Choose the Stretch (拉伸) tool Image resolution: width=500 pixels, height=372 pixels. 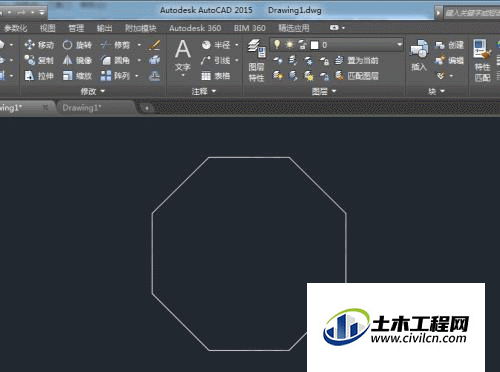click(x=39, y=76)
